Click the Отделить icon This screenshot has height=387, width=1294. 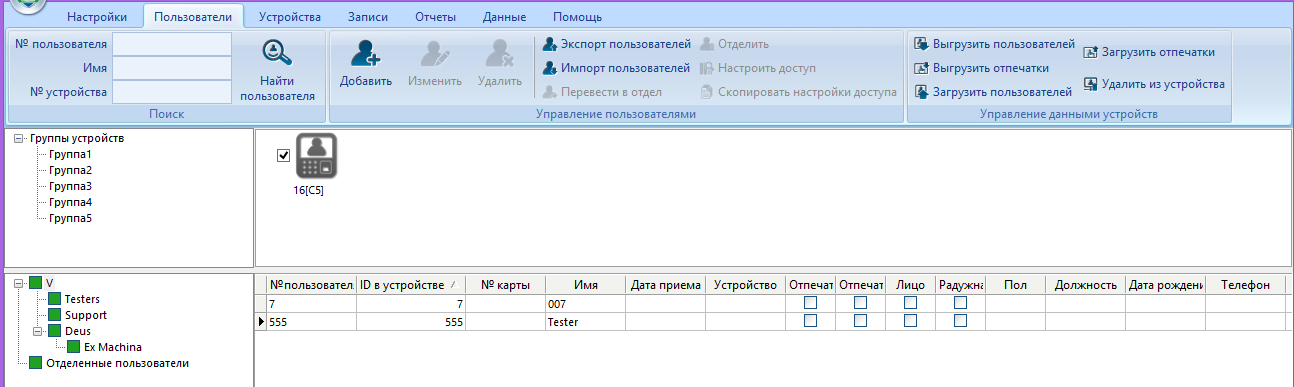pyautogui.click(x=707, y=44)
